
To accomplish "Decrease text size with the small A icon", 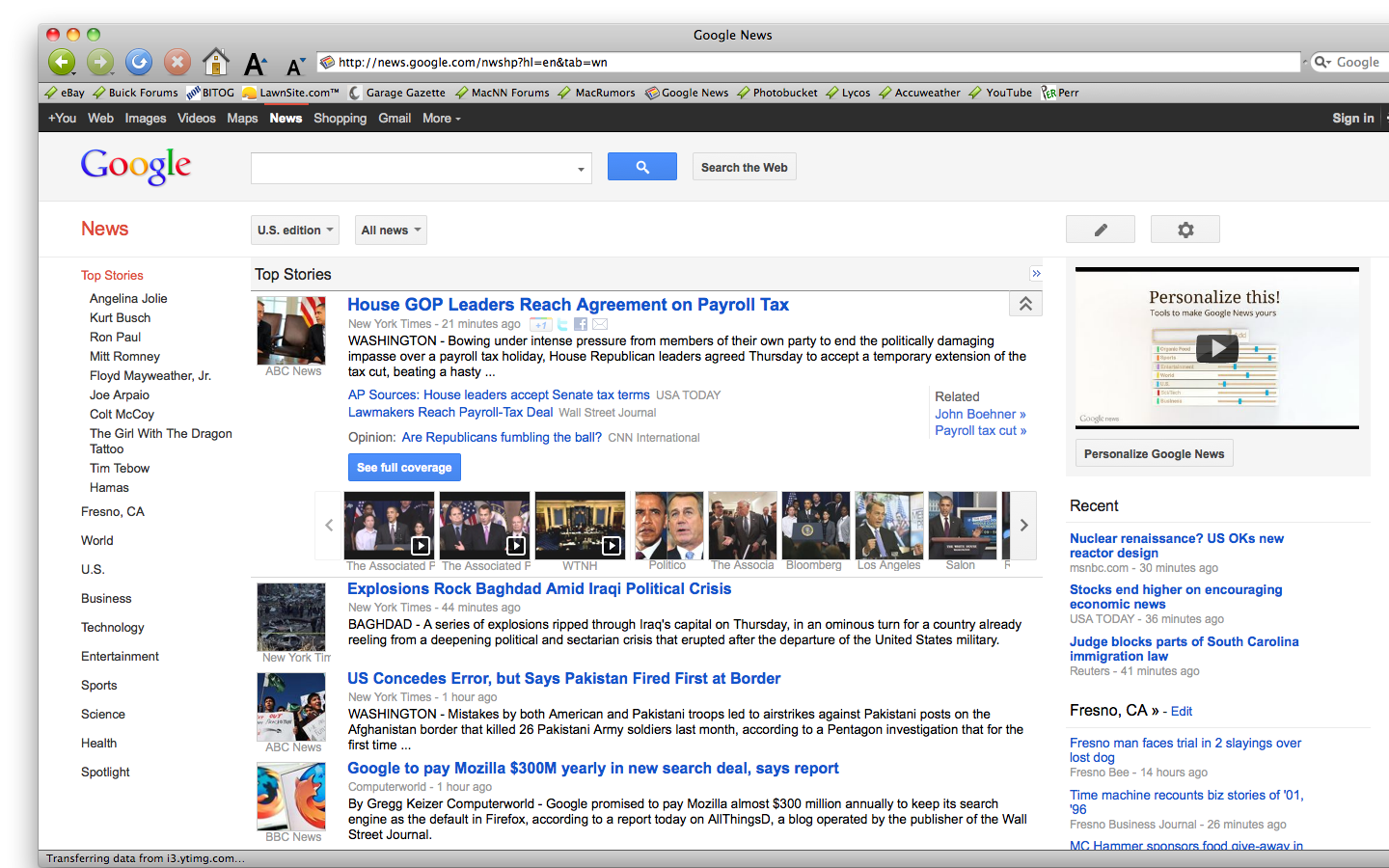I will (294, 67).
